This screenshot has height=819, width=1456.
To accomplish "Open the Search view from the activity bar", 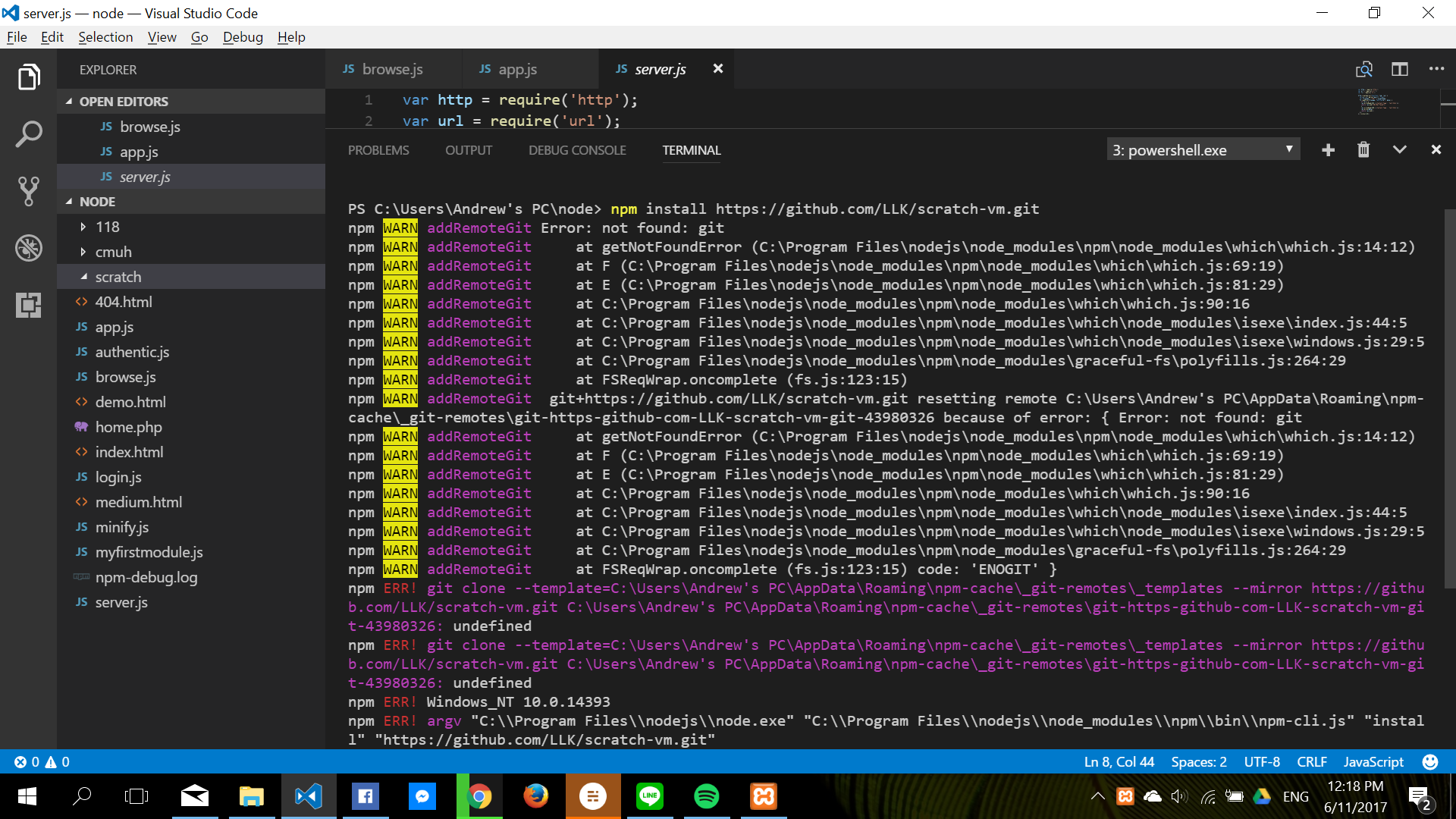I will pos(28,133).
